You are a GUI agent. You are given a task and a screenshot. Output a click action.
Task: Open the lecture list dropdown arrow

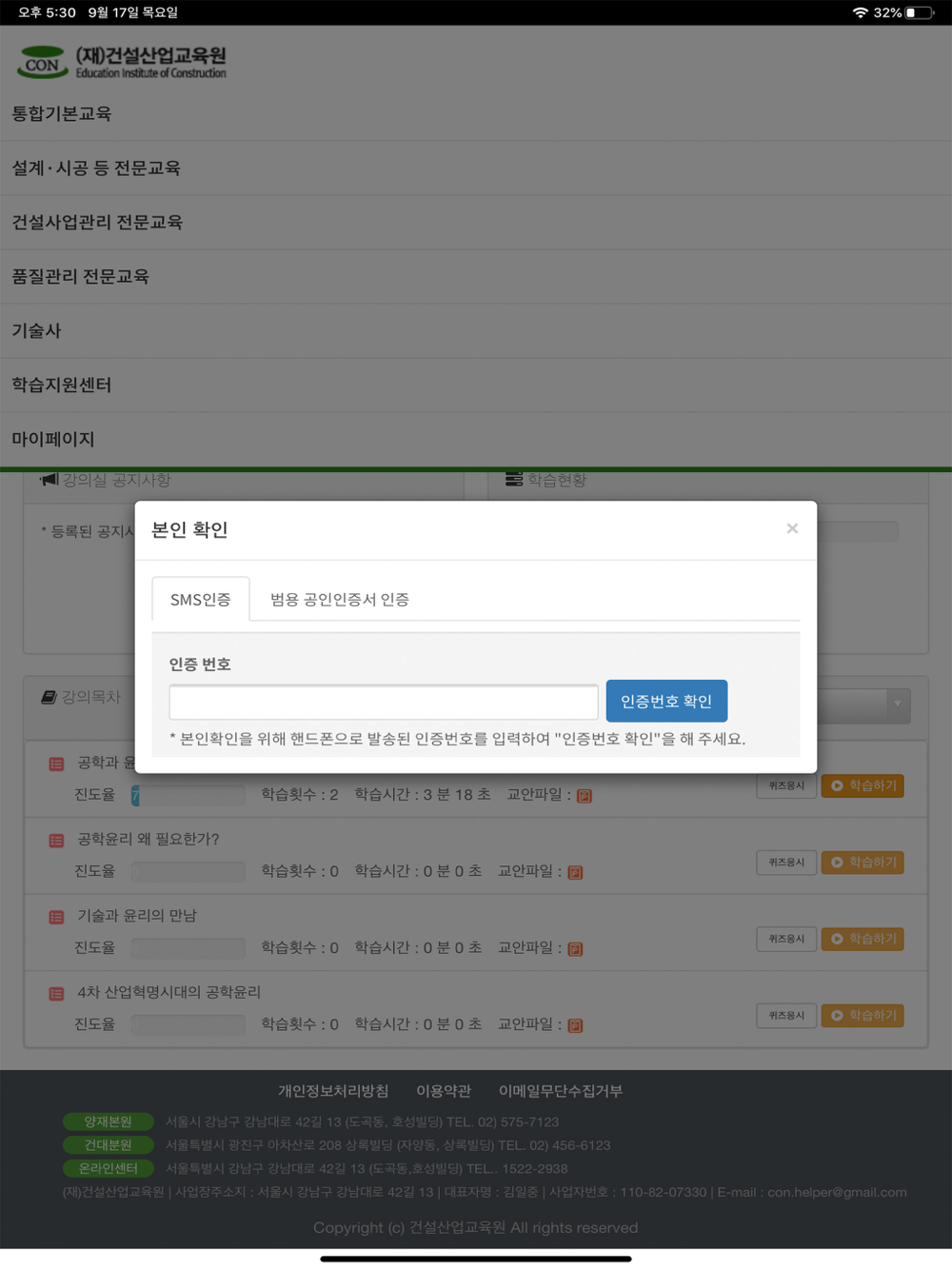(x=897, y=704)
